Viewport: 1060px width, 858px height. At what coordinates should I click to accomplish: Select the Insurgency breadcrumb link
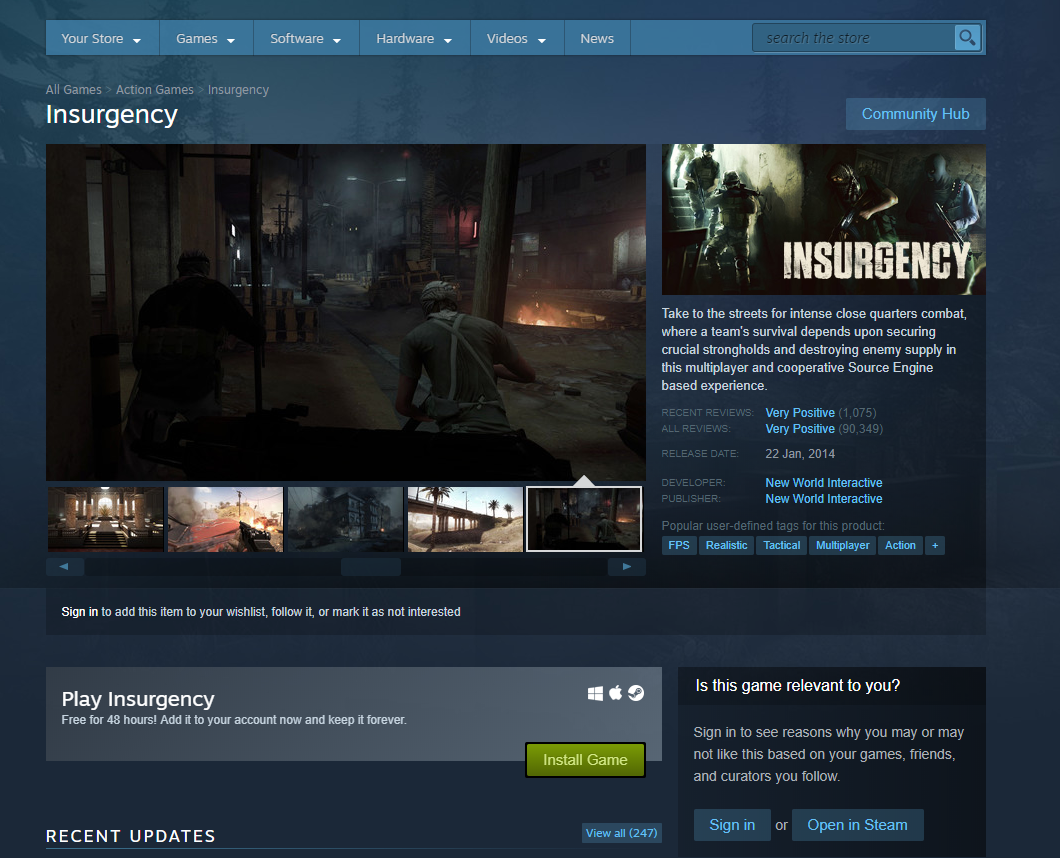[x=238, y=89]
